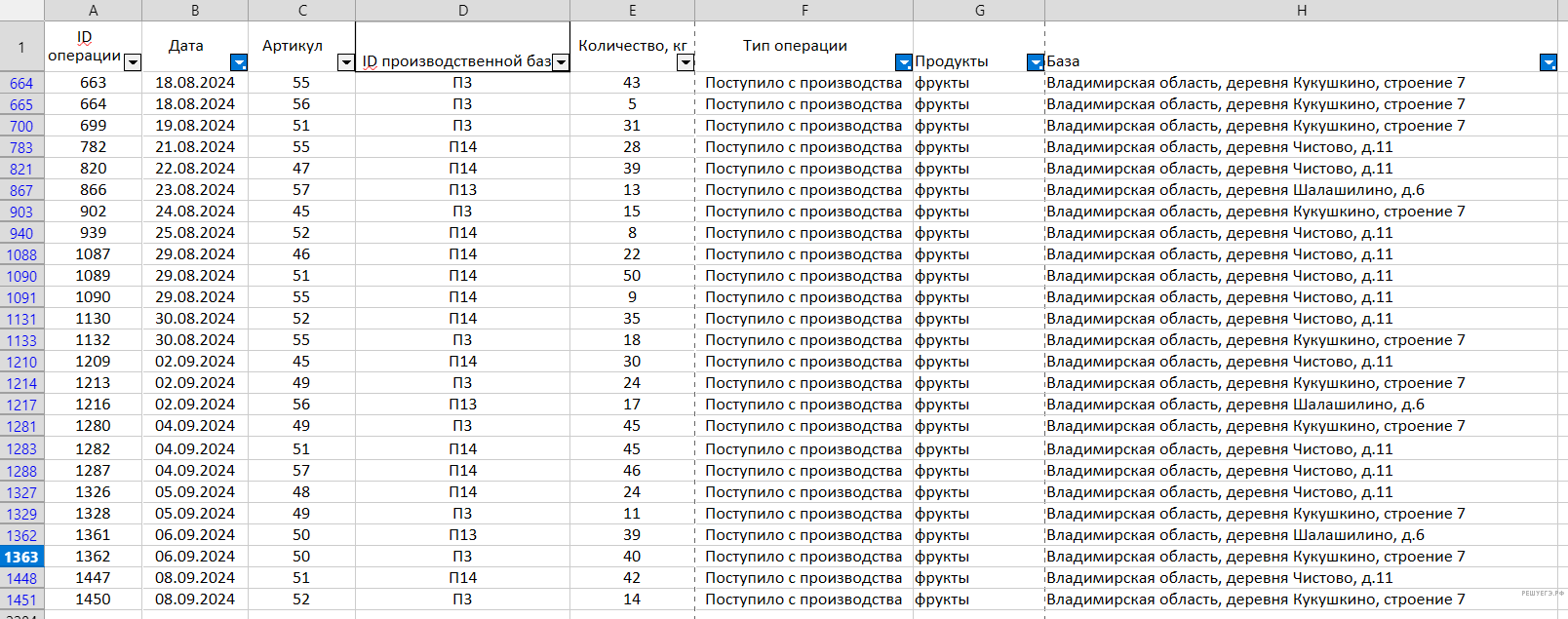Open the Тип операции filter dropdown
1568x619 pixels.
pos(904,62)
